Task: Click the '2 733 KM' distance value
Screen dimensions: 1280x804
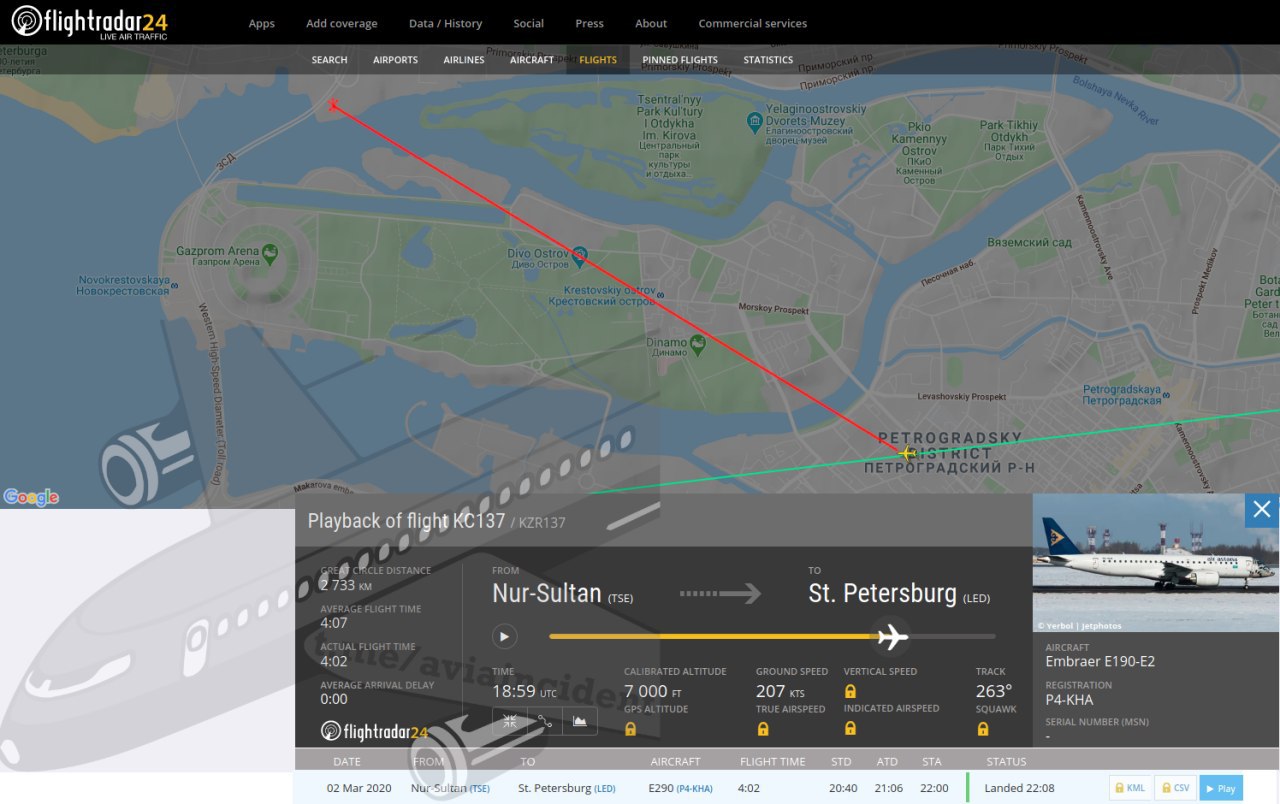Action: pyautogui.click(x=346, y=585)
